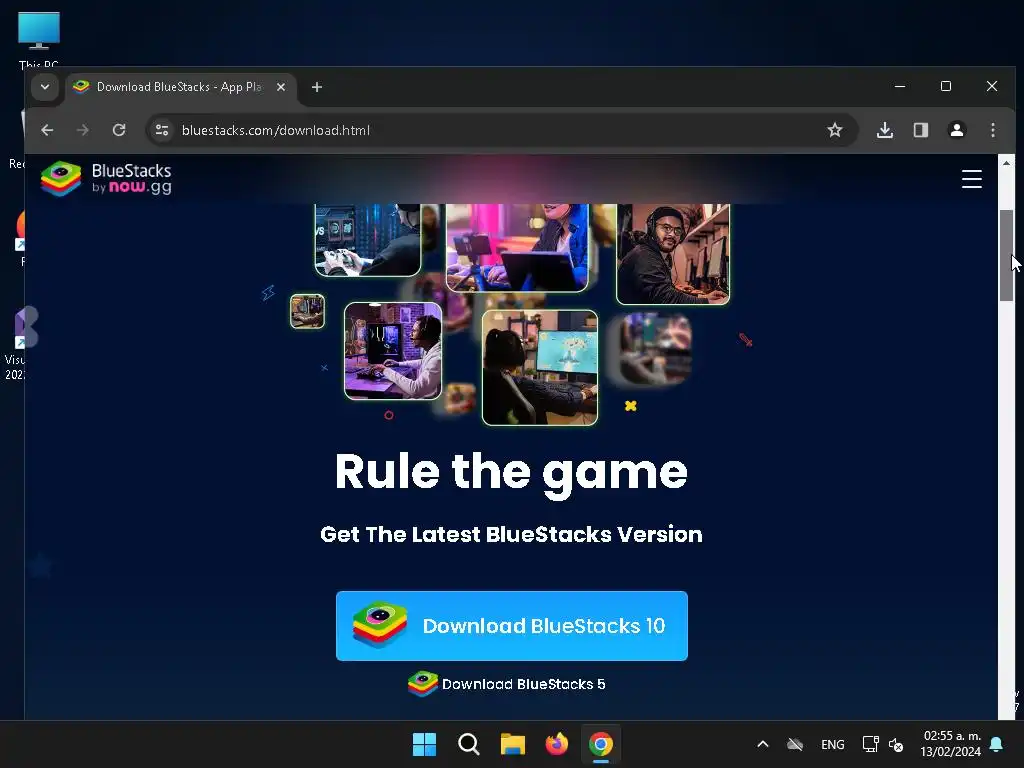
Task: Select the This PC desktop icon
Action: coord(39,39)
